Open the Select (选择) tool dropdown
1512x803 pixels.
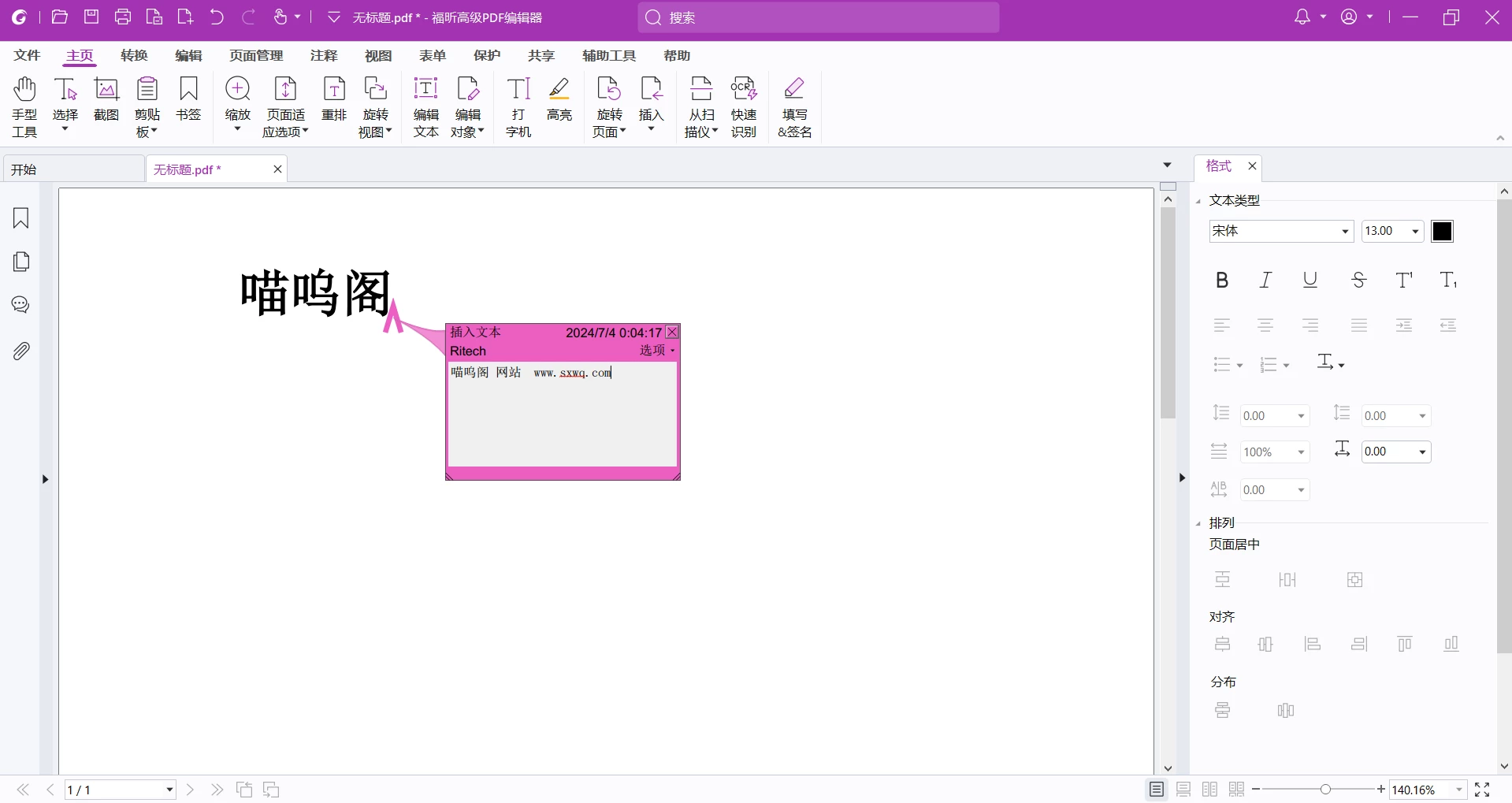[x=65, y=128]
